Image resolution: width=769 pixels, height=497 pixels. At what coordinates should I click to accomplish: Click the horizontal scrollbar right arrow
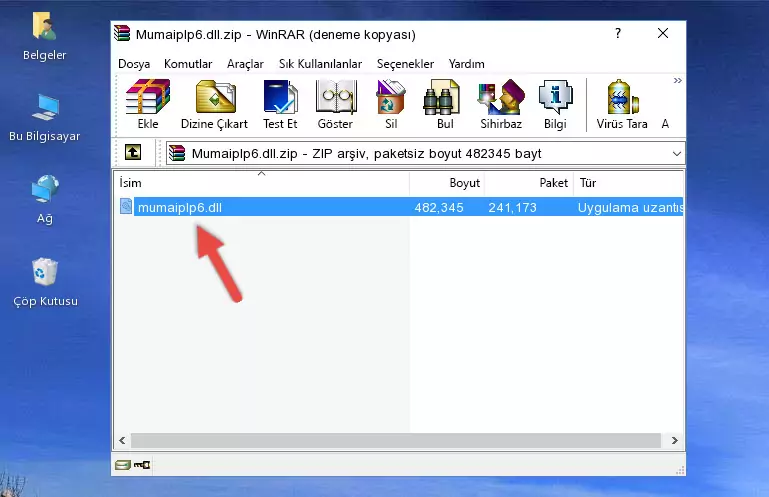[x=674, y=441]
